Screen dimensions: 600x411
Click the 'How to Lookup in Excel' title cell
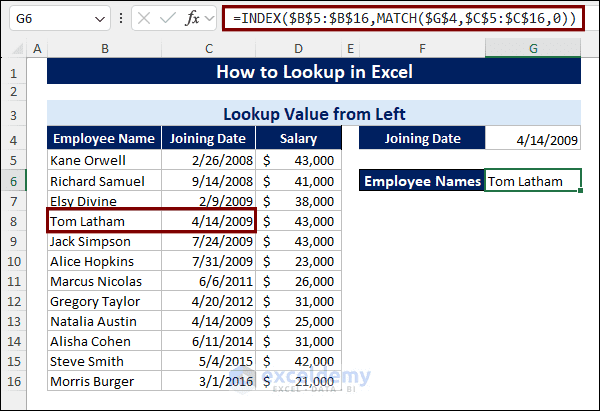(314, 71)
